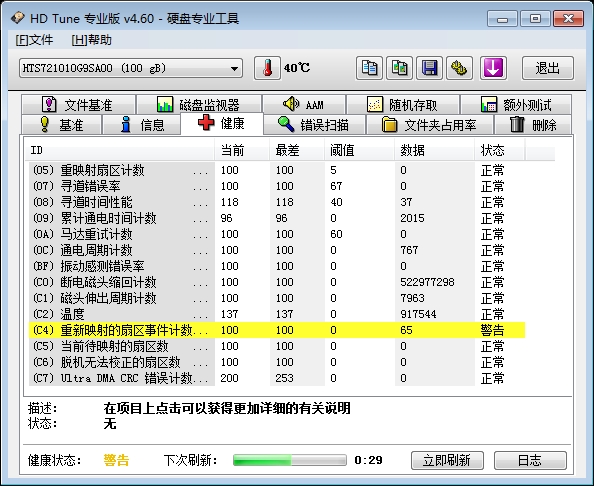
Task: Open options with the wrench icon
Action: 460,68
